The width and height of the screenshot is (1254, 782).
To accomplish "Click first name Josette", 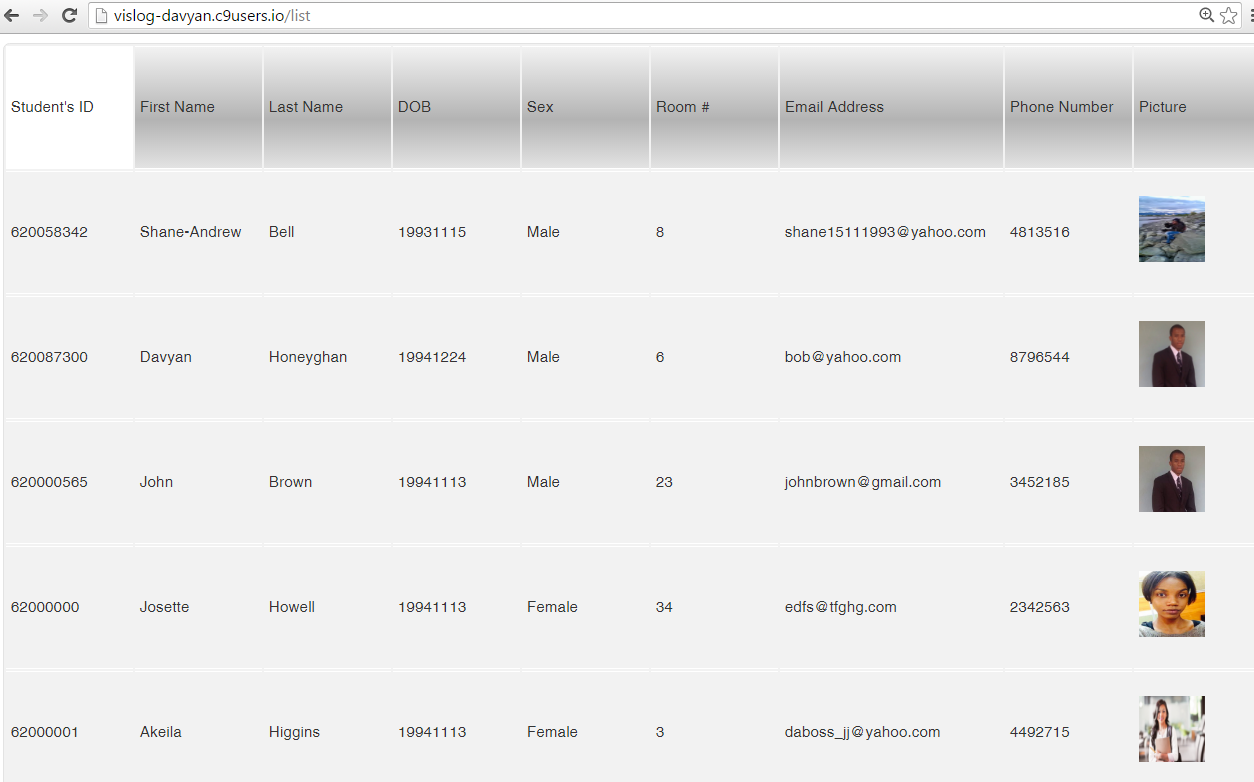I will tap(164, 607).
